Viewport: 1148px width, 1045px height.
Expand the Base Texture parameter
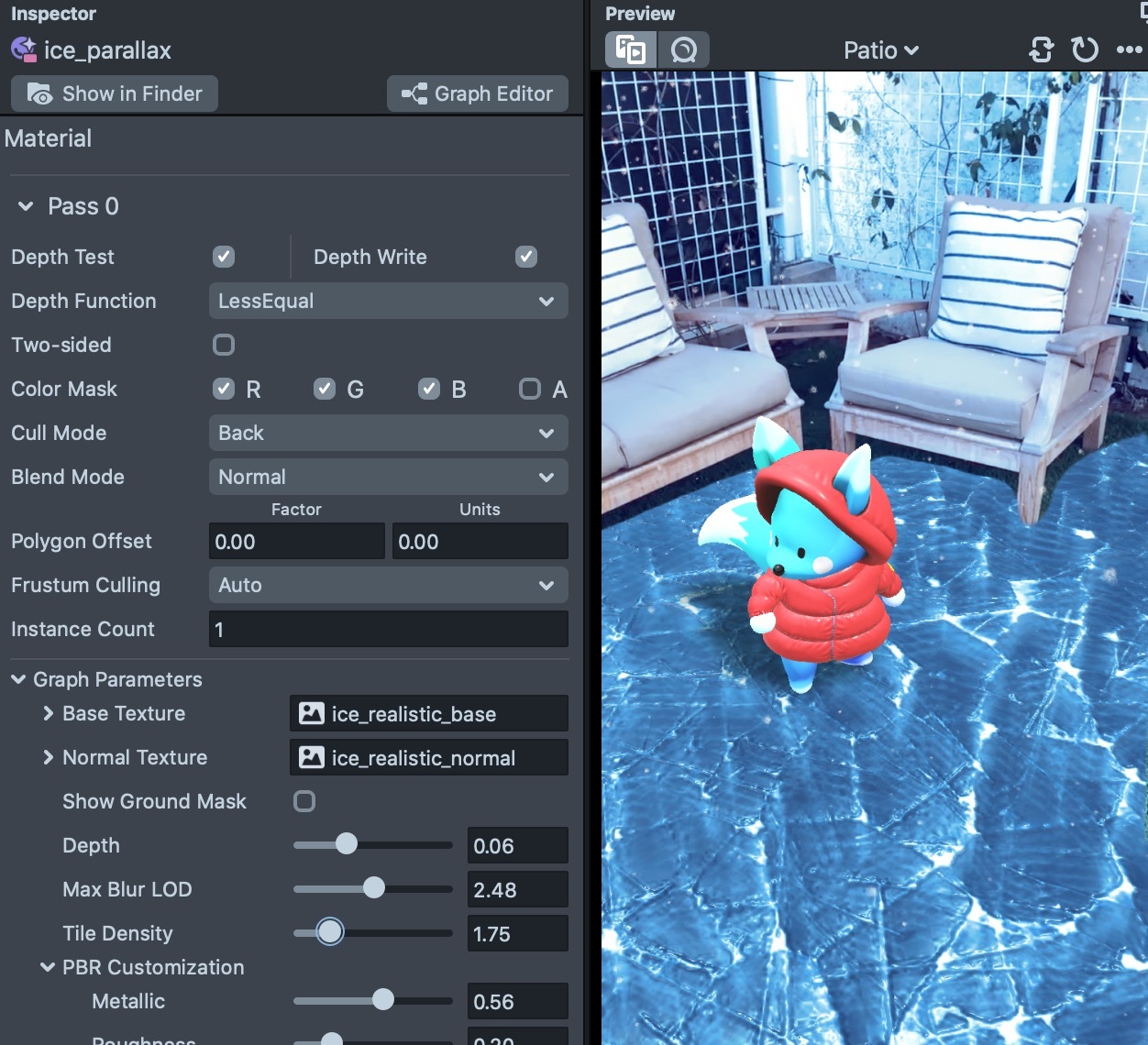click(x=48, y=713)
